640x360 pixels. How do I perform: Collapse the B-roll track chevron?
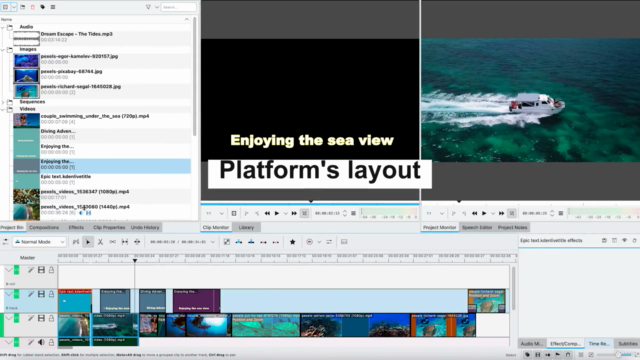coord(8,270)
